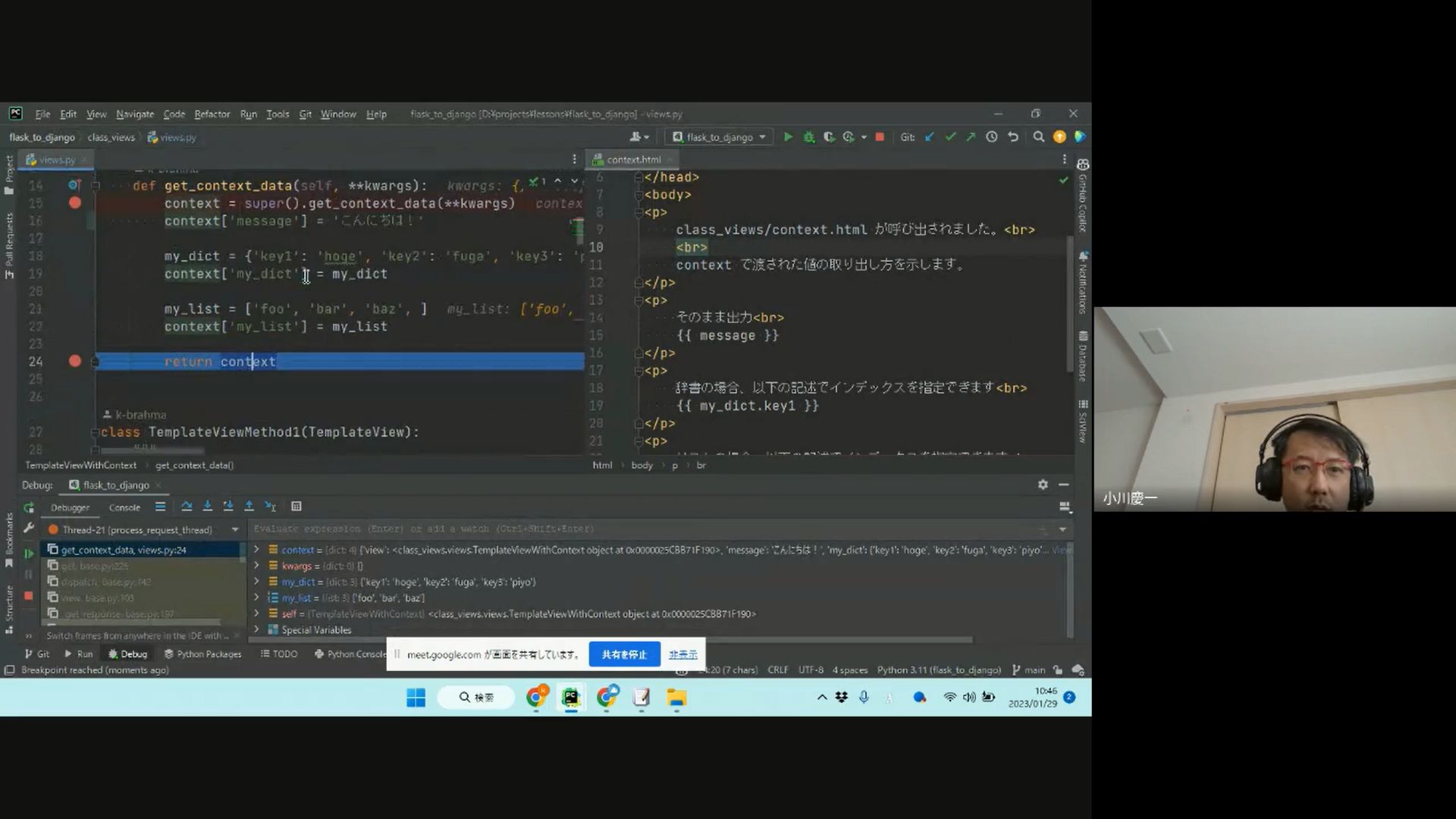This screenshot has width=1456, height=819.
Task: Click the Rerun flask_to_django debug icon
Action: (x=29, y=507)
